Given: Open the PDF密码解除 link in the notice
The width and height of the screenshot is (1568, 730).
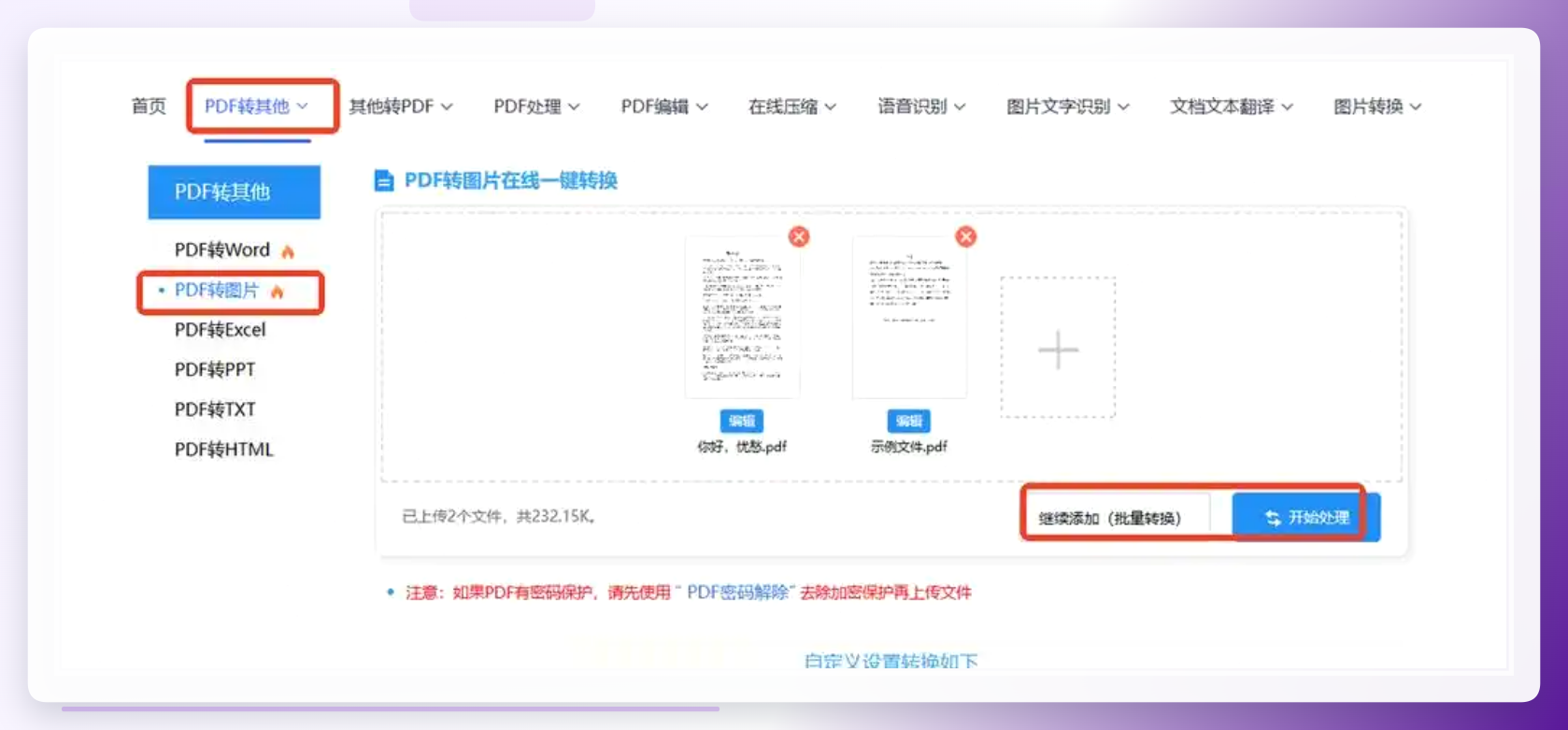Looking at the screenshot, I should tap(740, 593).
